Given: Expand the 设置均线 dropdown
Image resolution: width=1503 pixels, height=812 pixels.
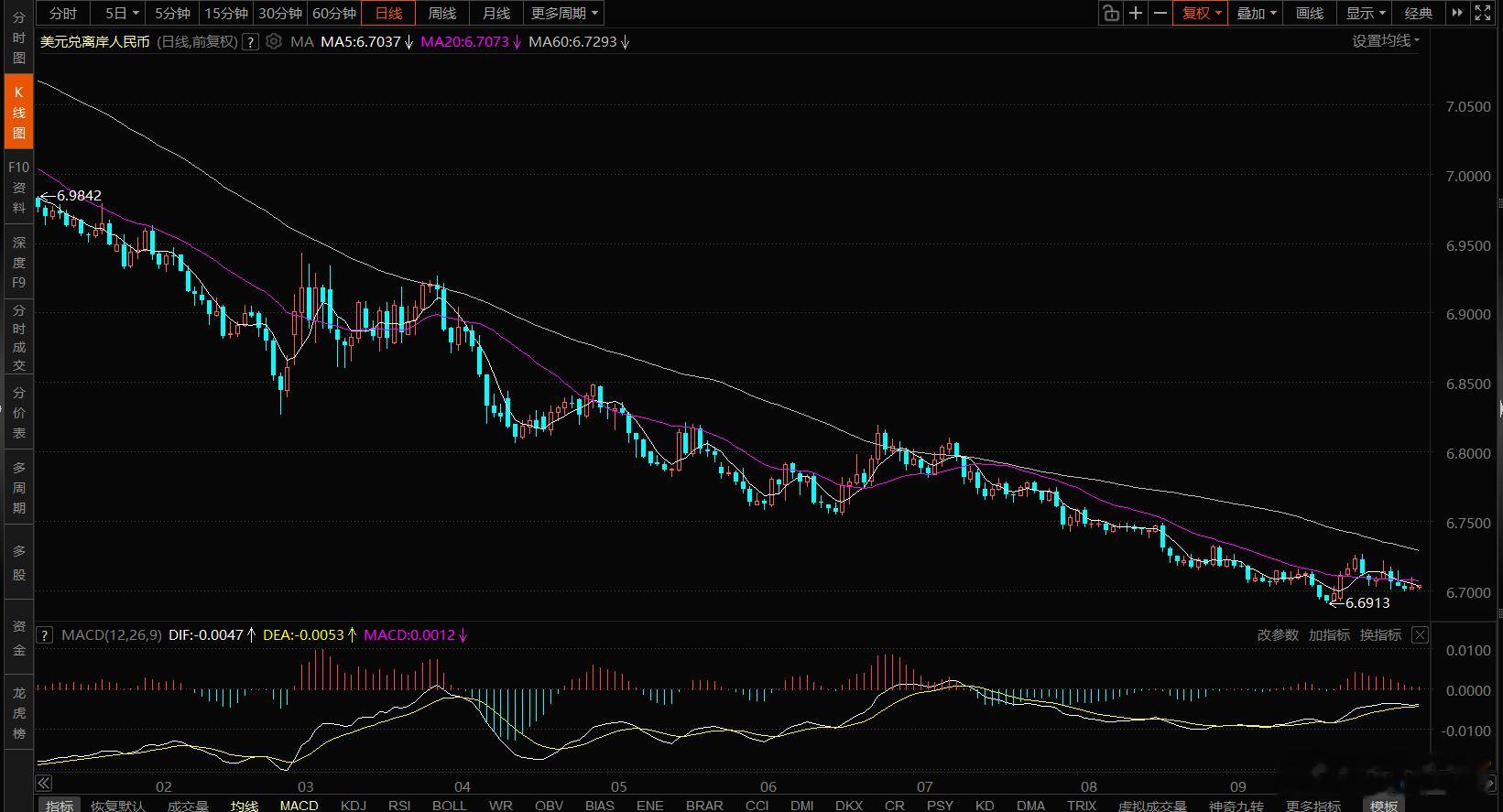Looking at the screenshot, I should (1386, 40).
